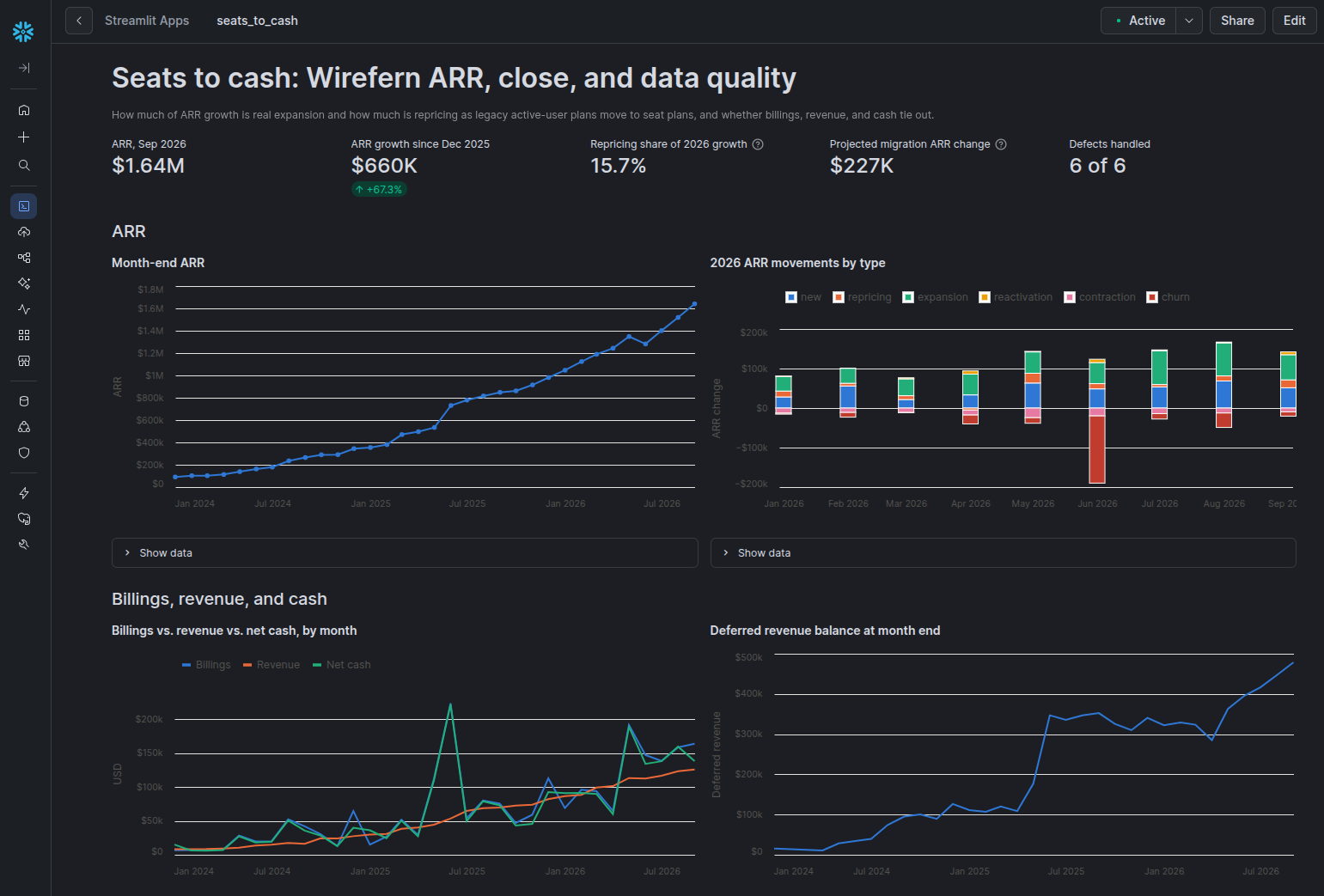Image resolution: width=1324 pixels, height=896 pixels.
Task: Click the Net cash legend entry
Action: [x=342, y=665]
